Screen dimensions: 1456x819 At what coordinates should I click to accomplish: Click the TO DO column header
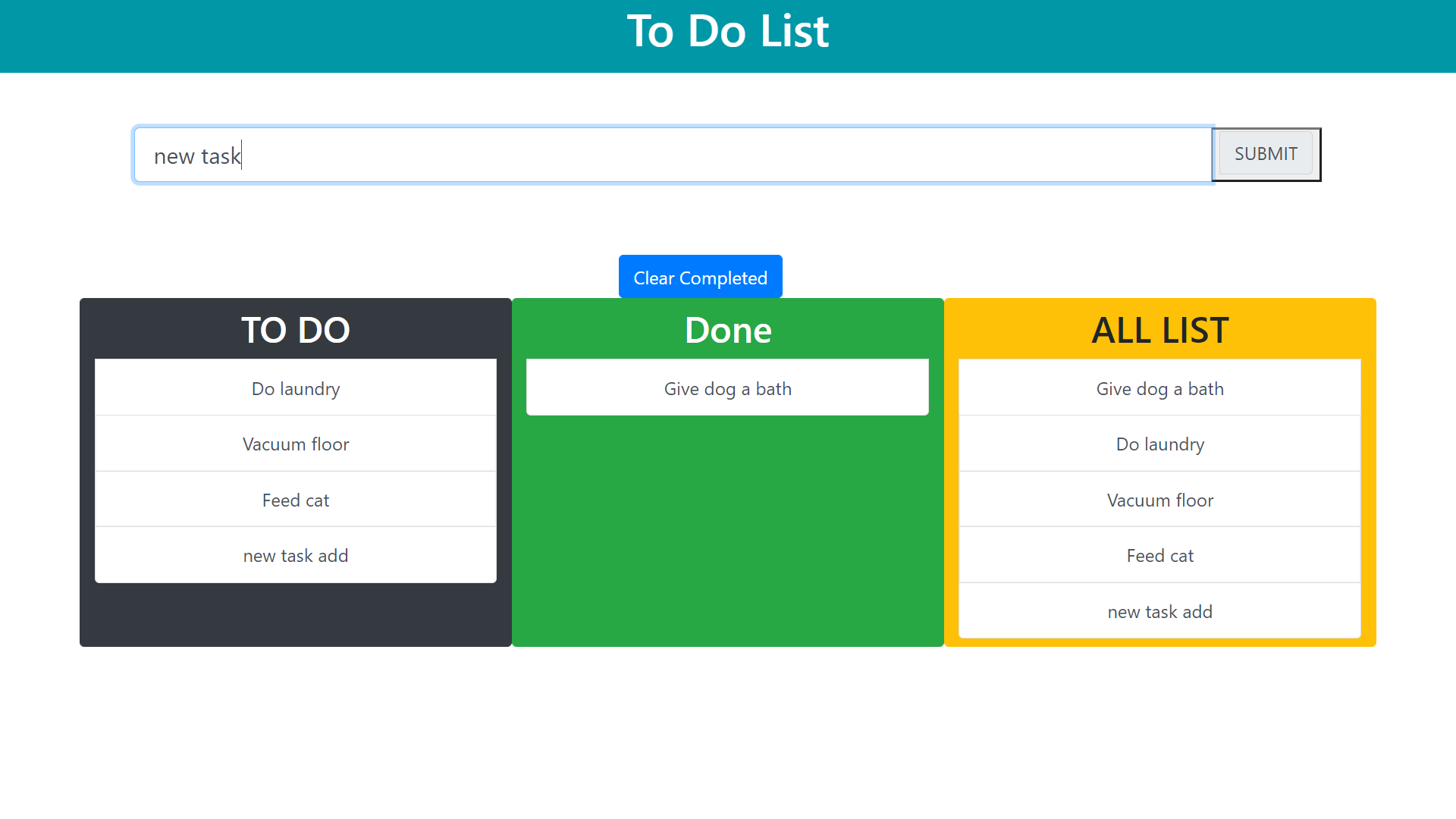coord(295,330)
